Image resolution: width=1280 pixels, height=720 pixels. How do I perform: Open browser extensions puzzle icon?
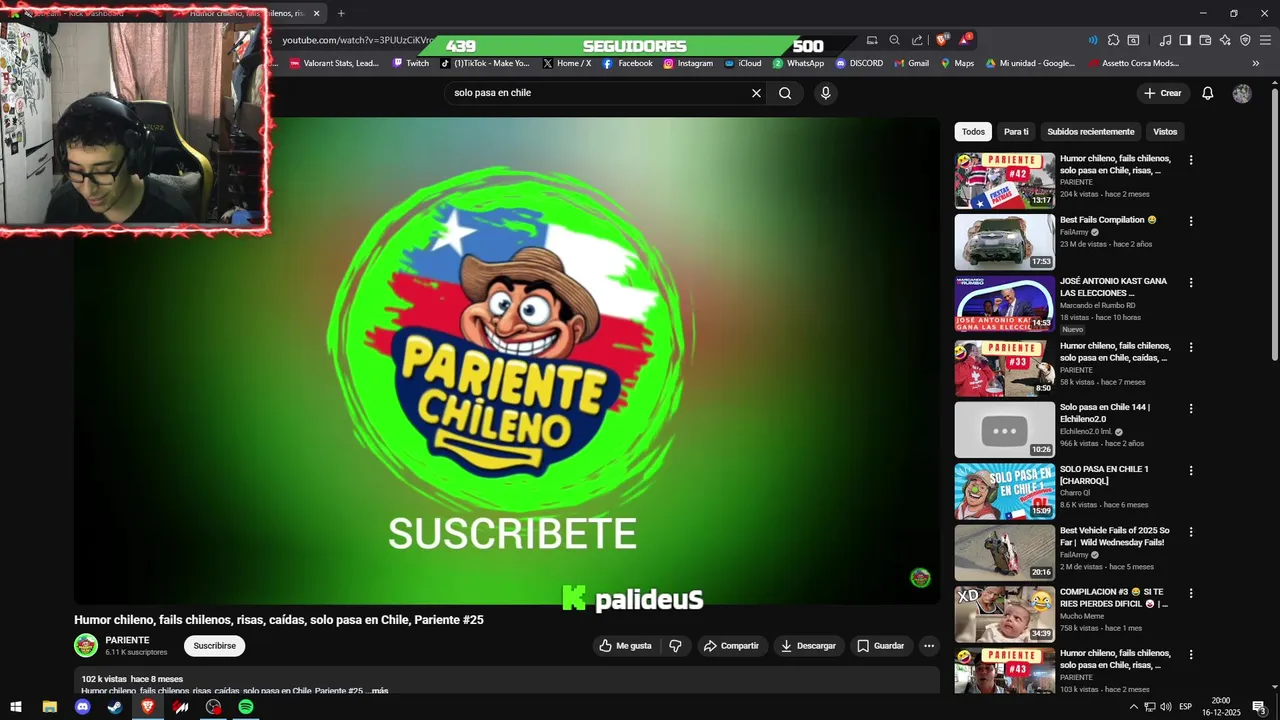(1113, 40)
